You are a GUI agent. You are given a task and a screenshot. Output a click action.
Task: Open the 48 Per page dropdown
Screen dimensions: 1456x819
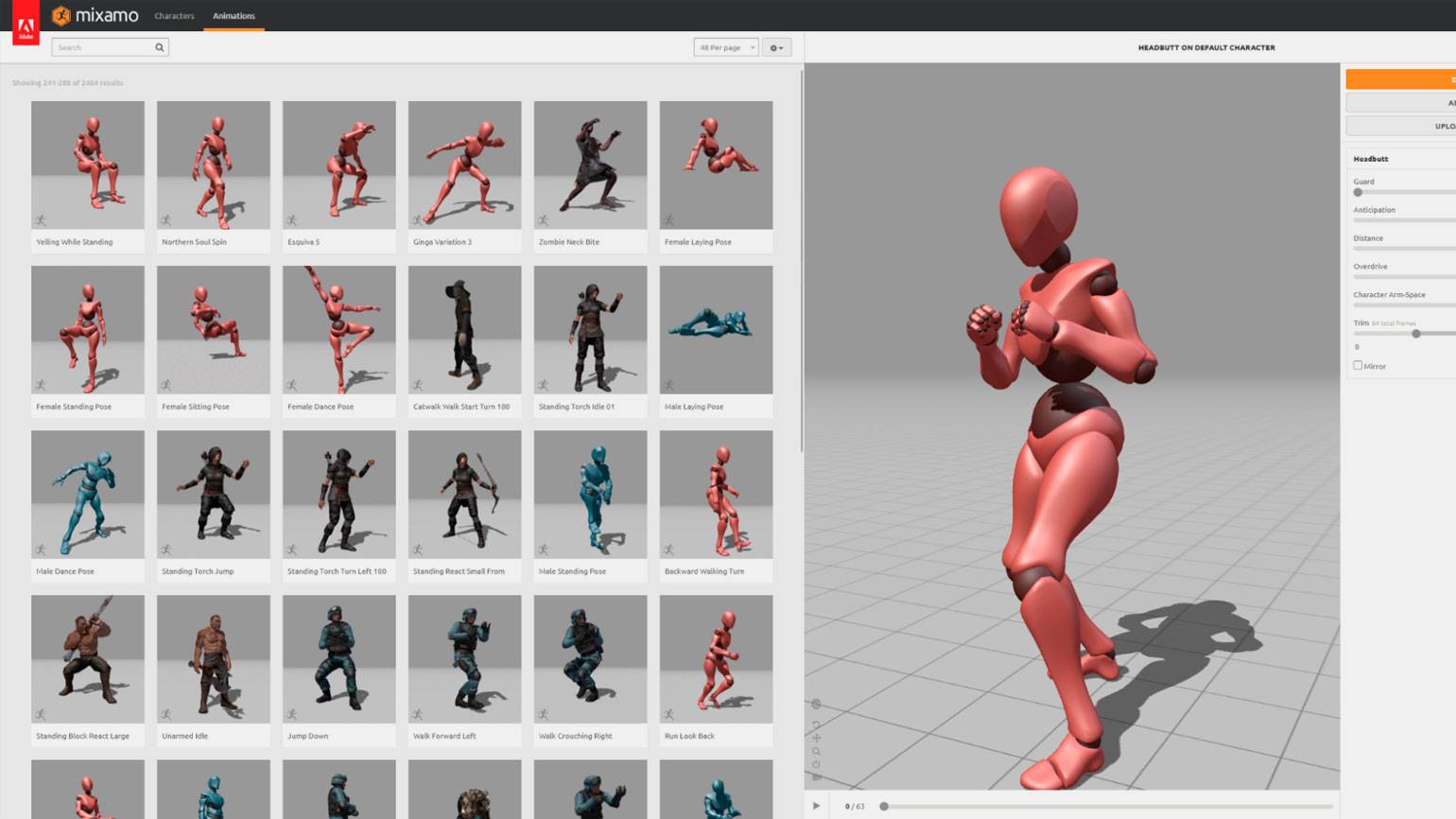725,47
